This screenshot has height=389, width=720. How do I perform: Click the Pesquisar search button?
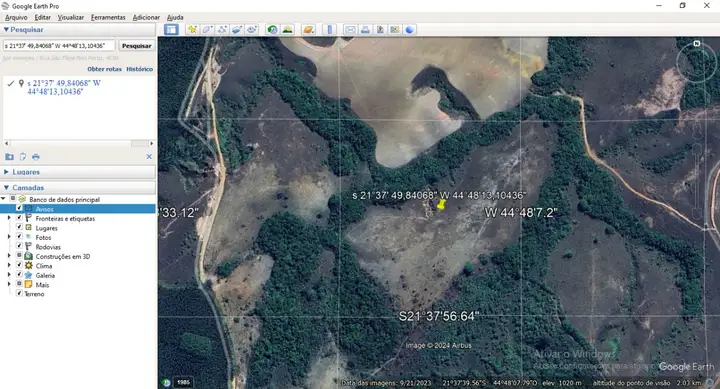click(x=136, y=45)
